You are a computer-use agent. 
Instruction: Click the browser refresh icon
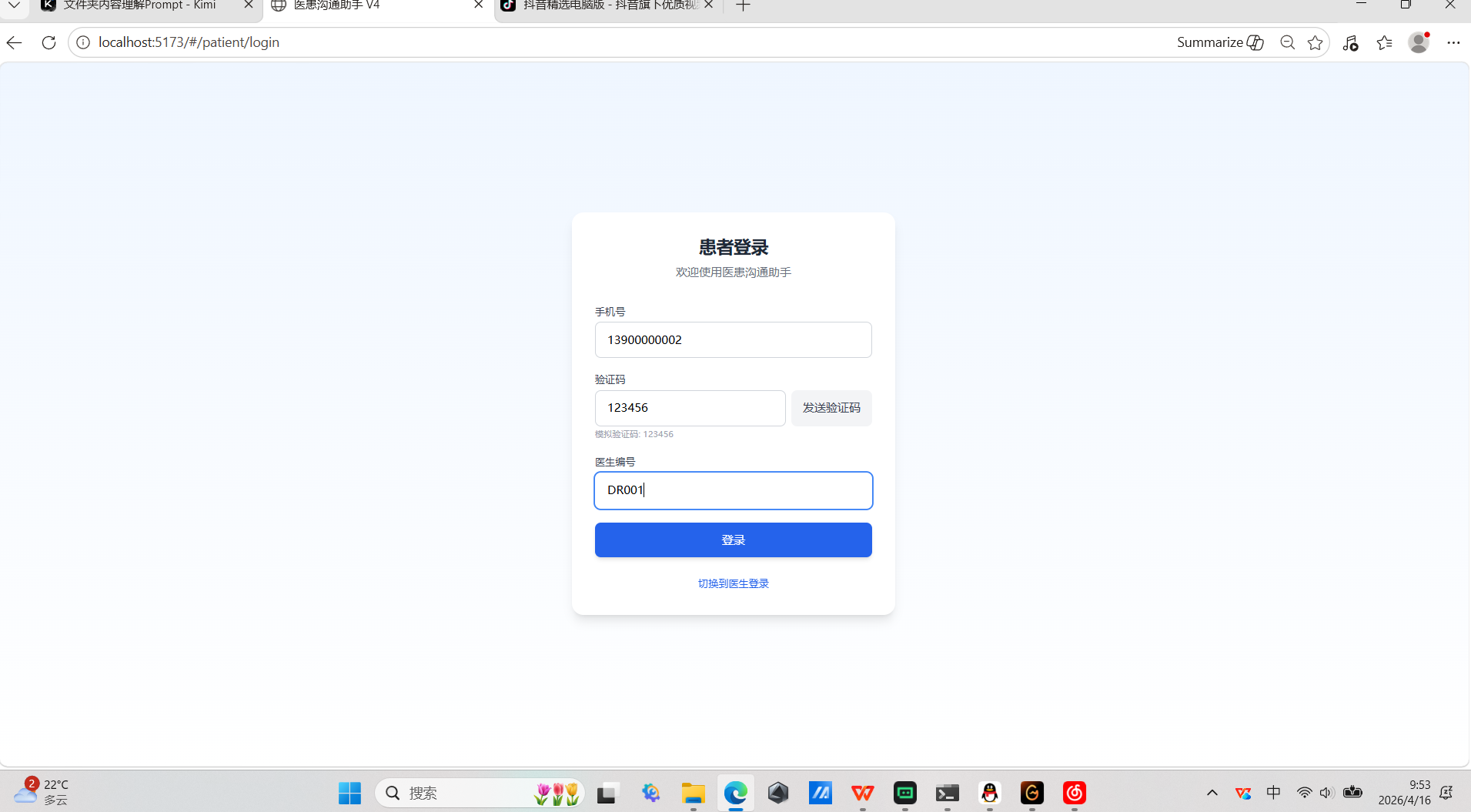(48, 42)
